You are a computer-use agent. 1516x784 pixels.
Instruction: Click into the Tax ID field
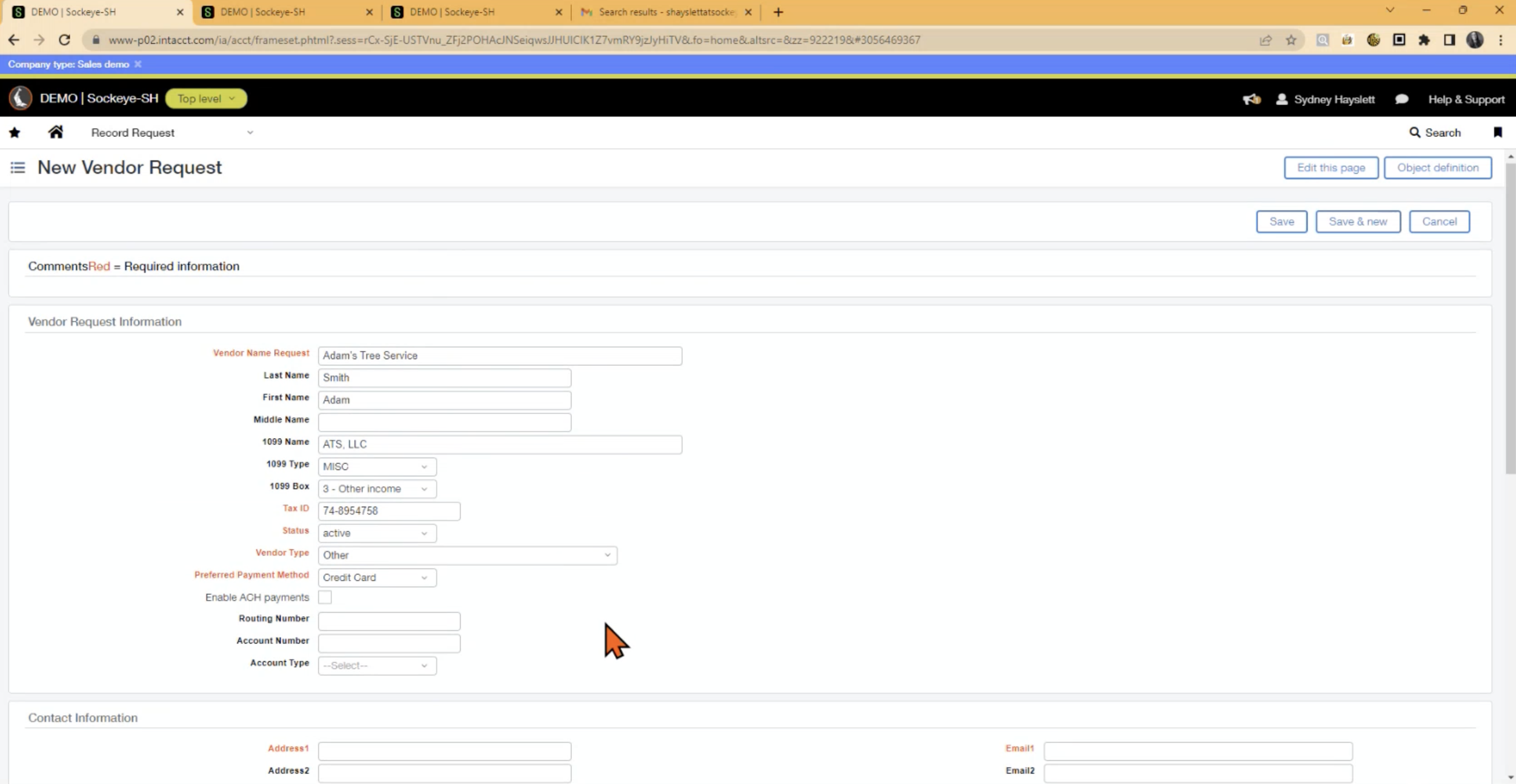389,511
